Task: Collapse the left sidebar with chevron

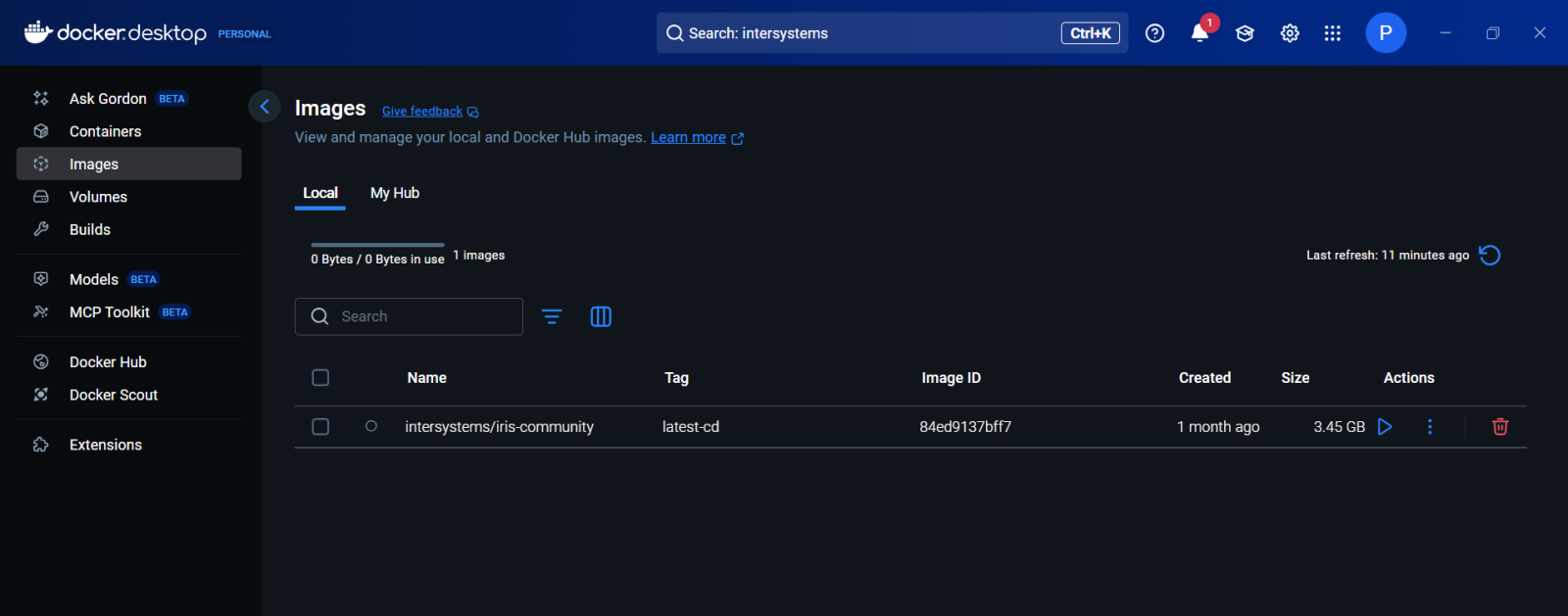Action: 265,107
